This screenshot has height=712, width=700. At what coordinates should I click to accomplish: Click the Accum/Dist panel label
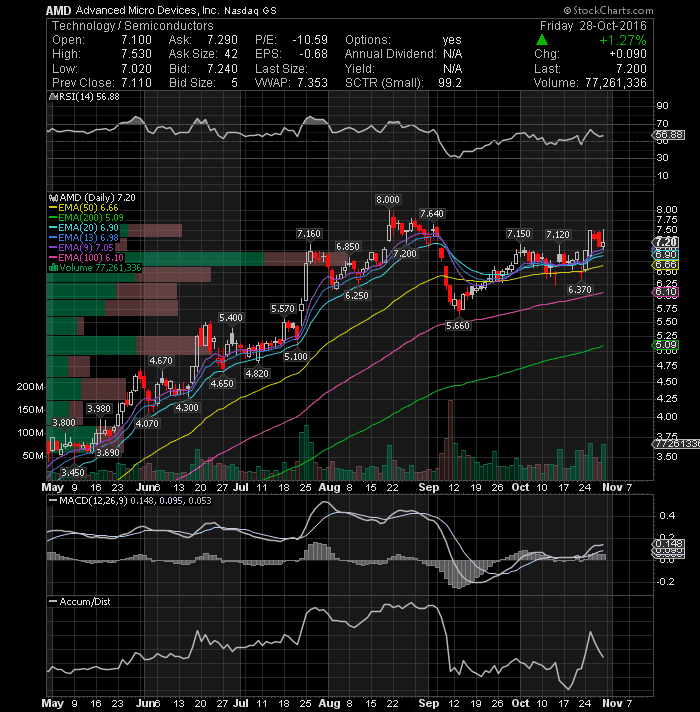(x=85, y=602)
